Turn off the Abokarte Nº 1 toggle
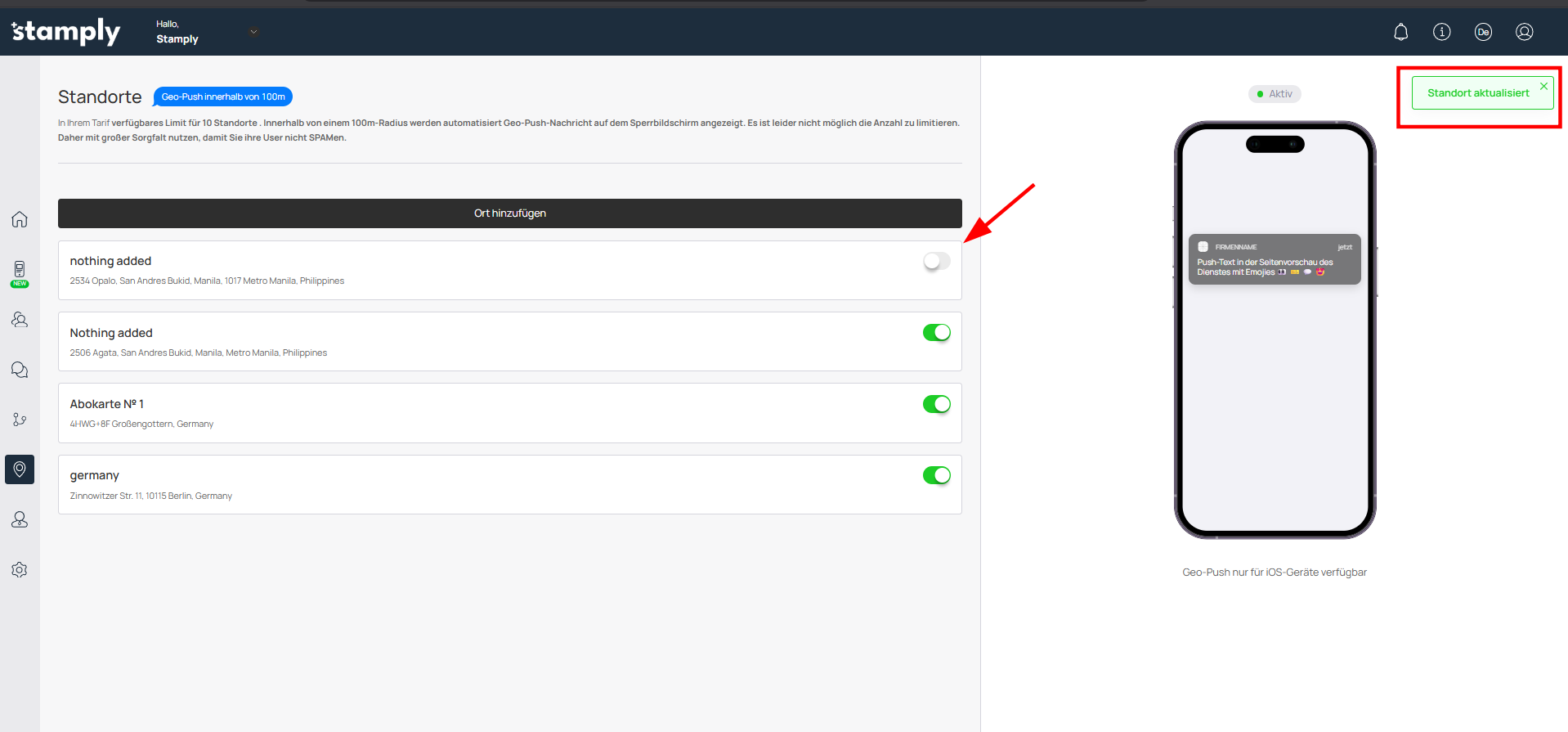 click(936, 404)
